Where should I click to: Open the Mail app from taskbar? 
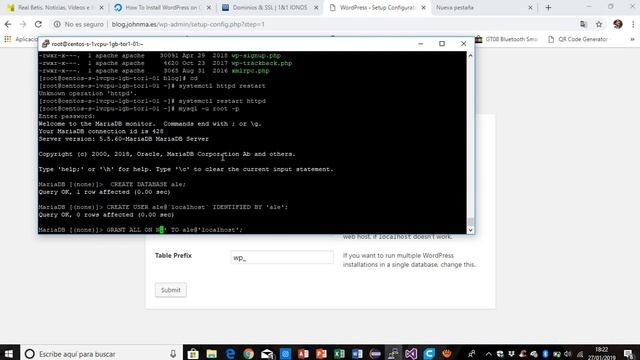(x=267, y=353)
